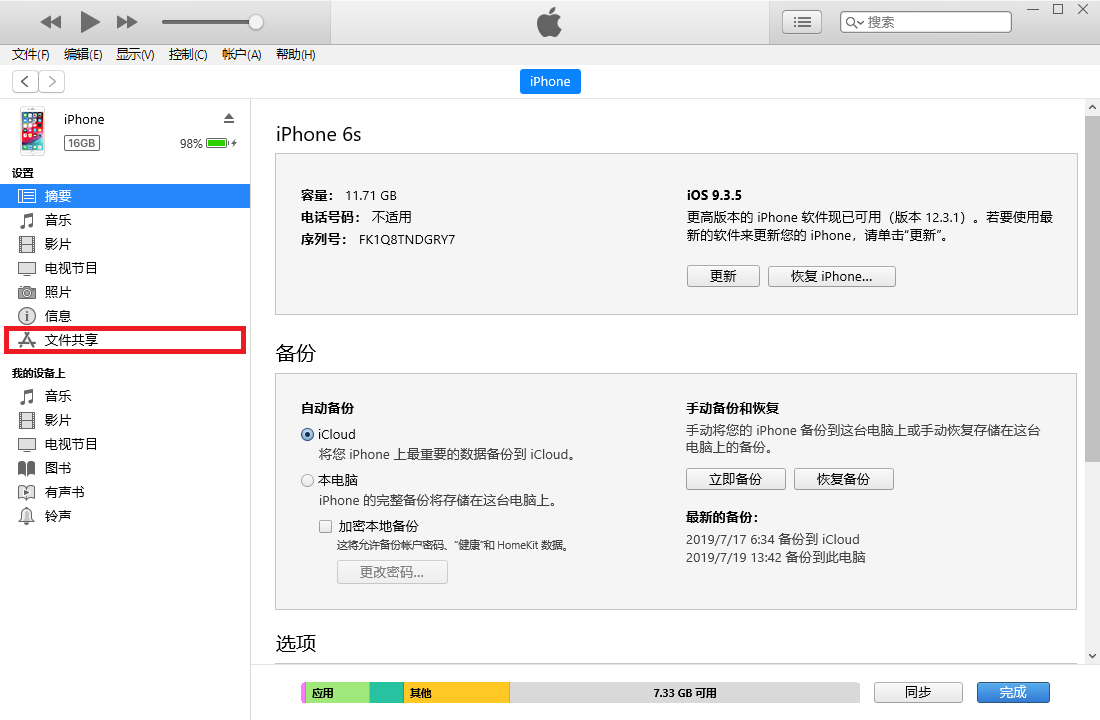Click the blue 完成 button
The width and height of the screenshot is (1100, 720).
(1013, 693)
